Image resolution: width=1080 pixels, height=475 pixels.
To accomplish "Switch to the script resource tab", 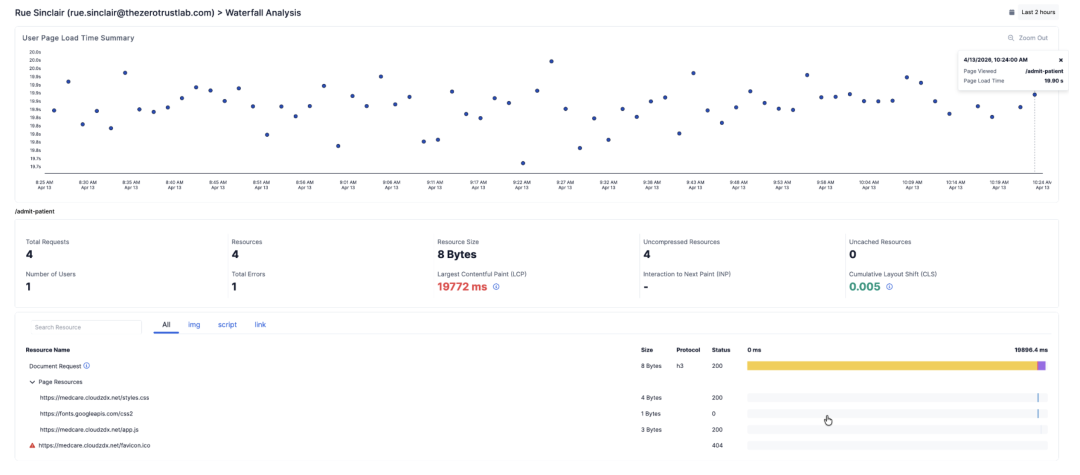I will pos(227,325).
